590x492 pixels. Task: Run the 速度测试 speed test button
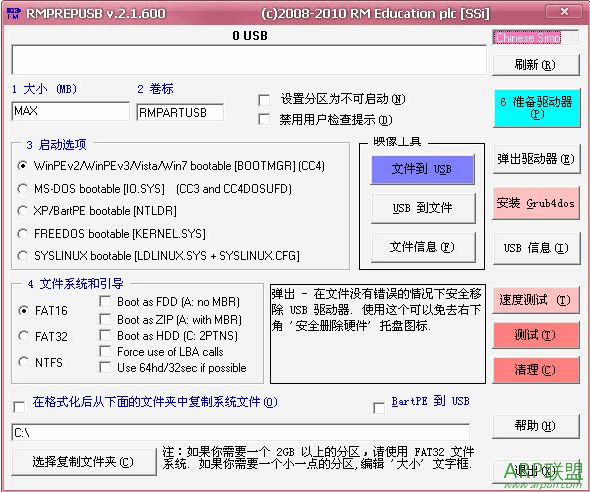pyautogui.click(x=536, y=300)
